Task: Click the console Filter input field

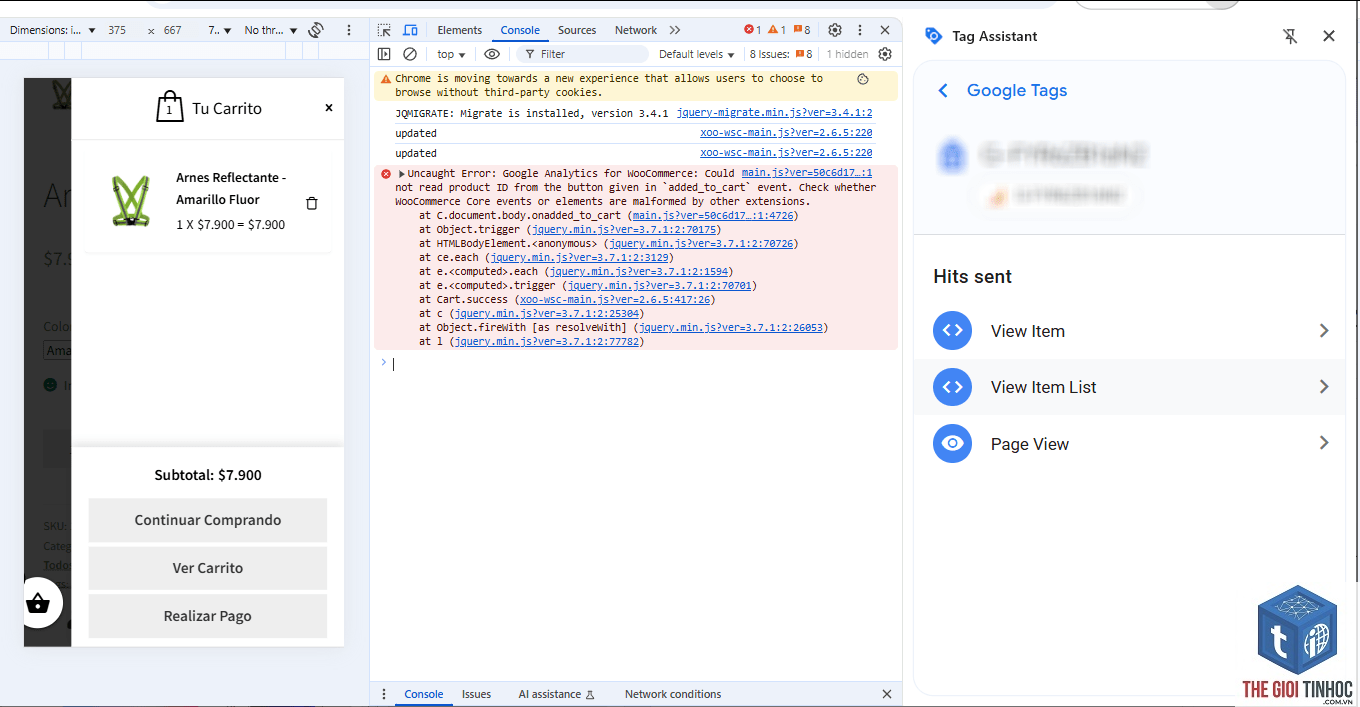Action: tap(590, 54)
